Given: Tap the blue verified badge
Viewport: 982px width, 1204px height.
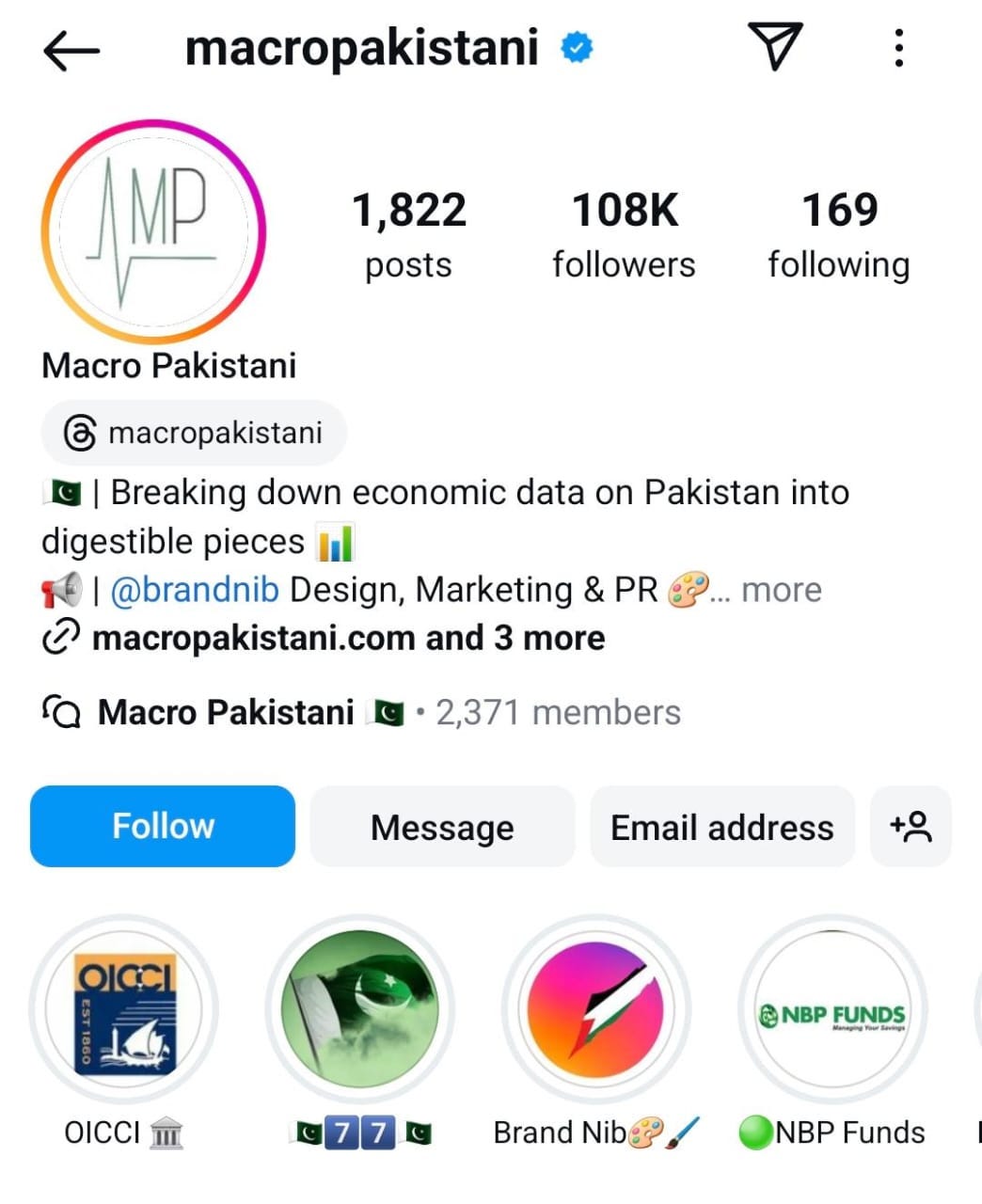Looking at the screenshot, I should (577, 47).
